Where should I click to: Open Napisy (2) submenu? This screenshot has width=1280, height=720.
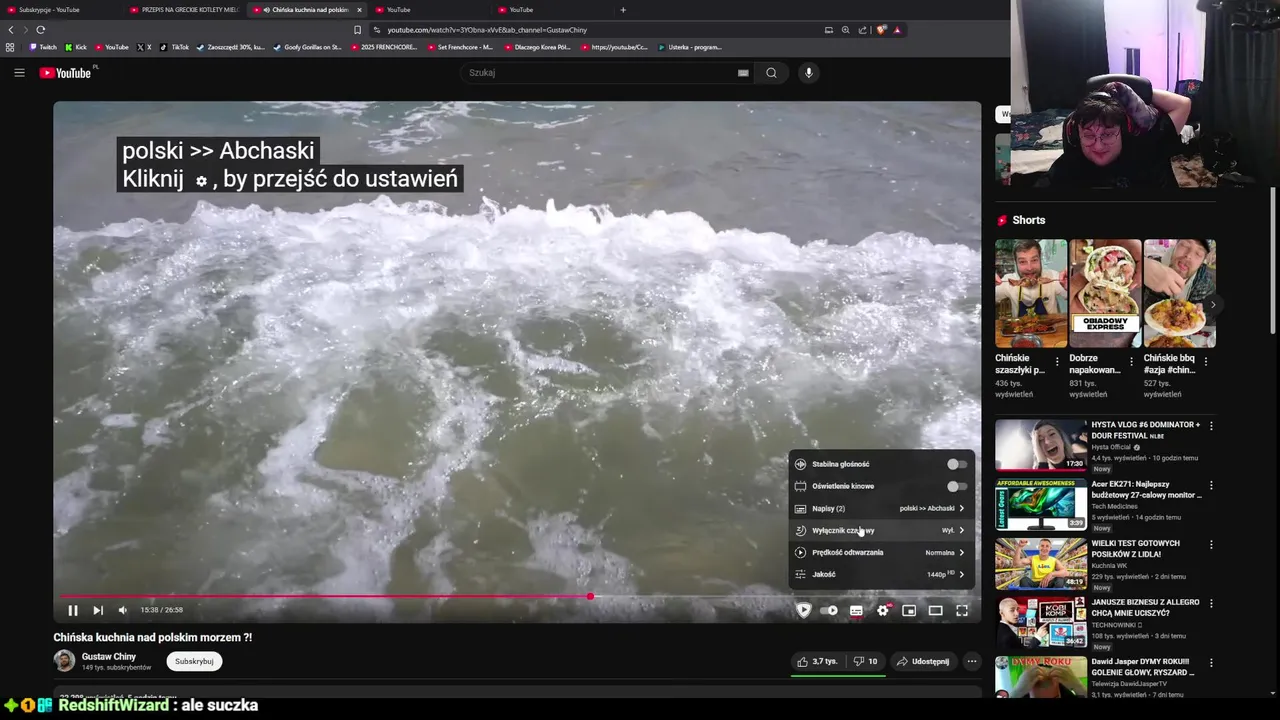pyautogui.click(x=881, y=508)
